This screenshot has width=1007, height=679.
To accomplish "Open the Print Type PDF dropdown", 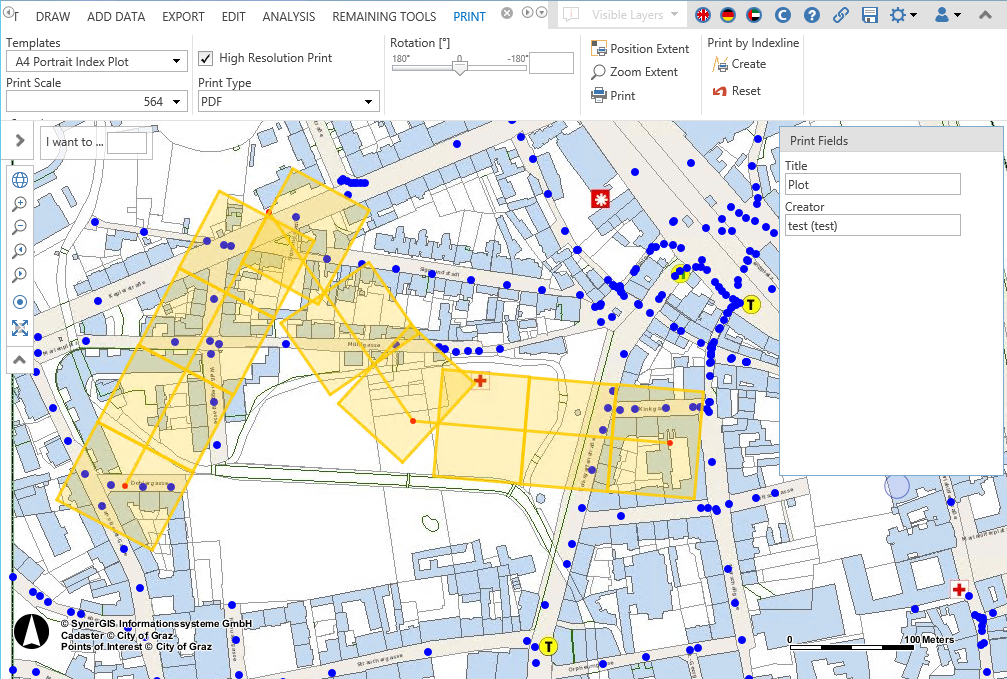I will (x=288, y=101).
